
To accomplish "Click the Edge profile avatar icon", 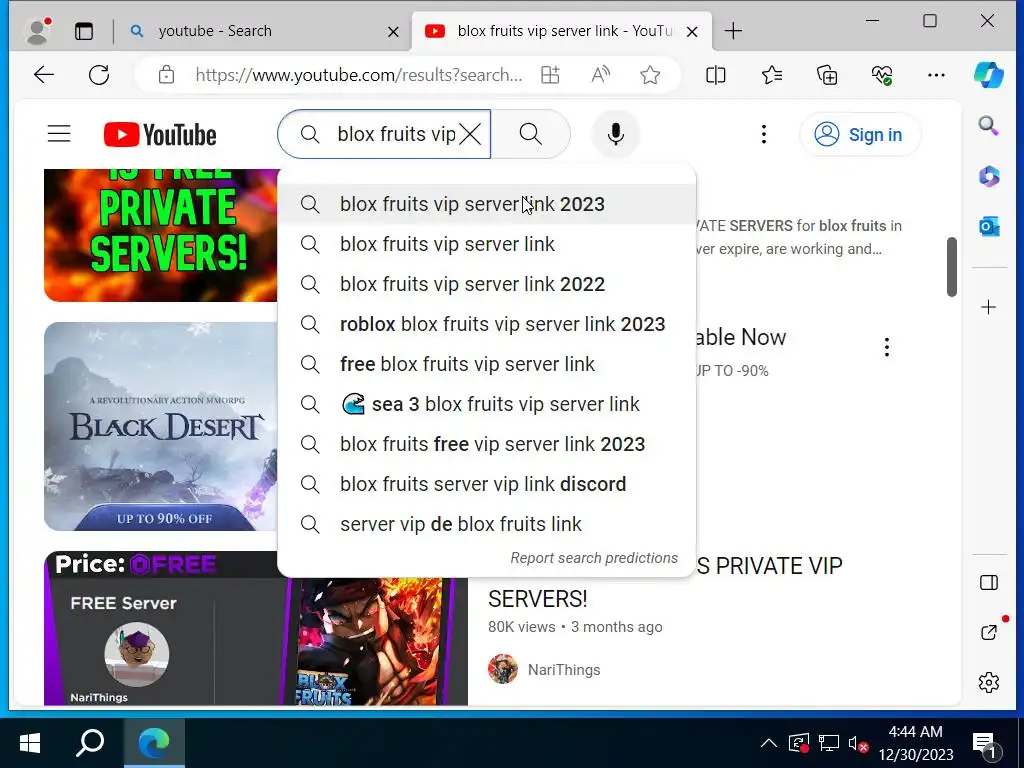I will (38, 31).
